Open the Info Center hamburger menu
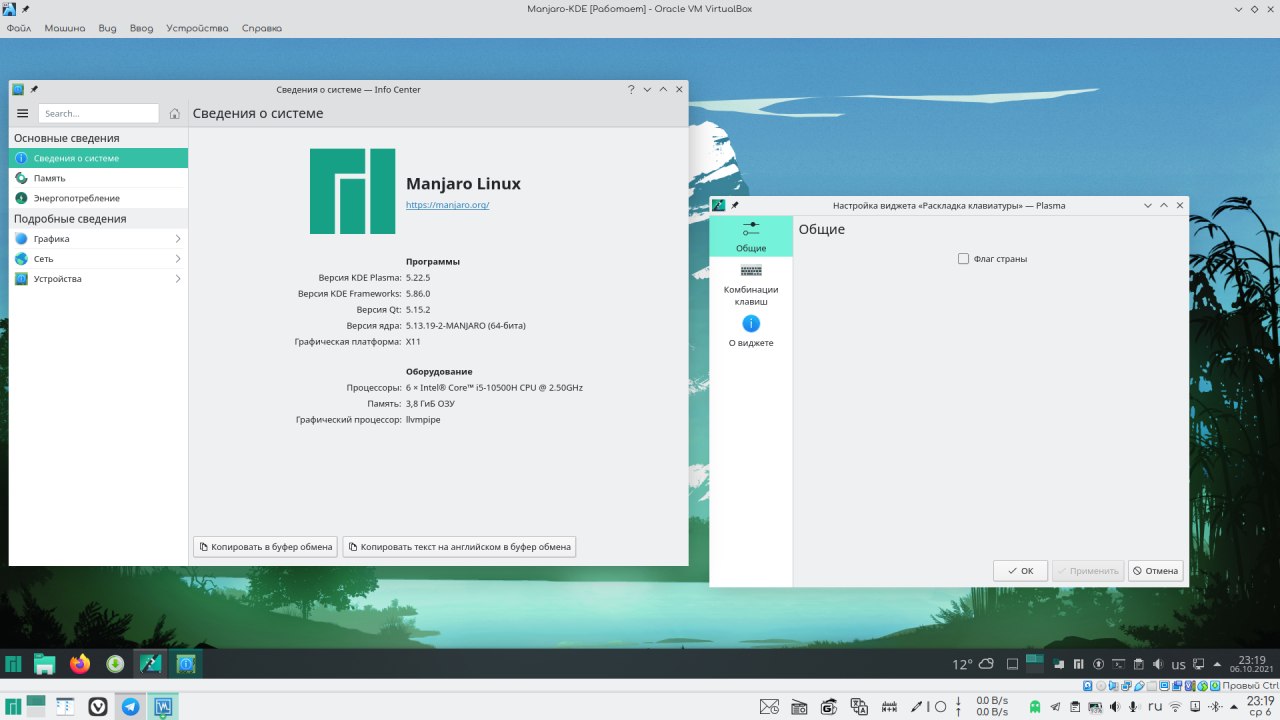This screenshot has height=720, width=1280. pyautogui.click(x=22, y=114)
